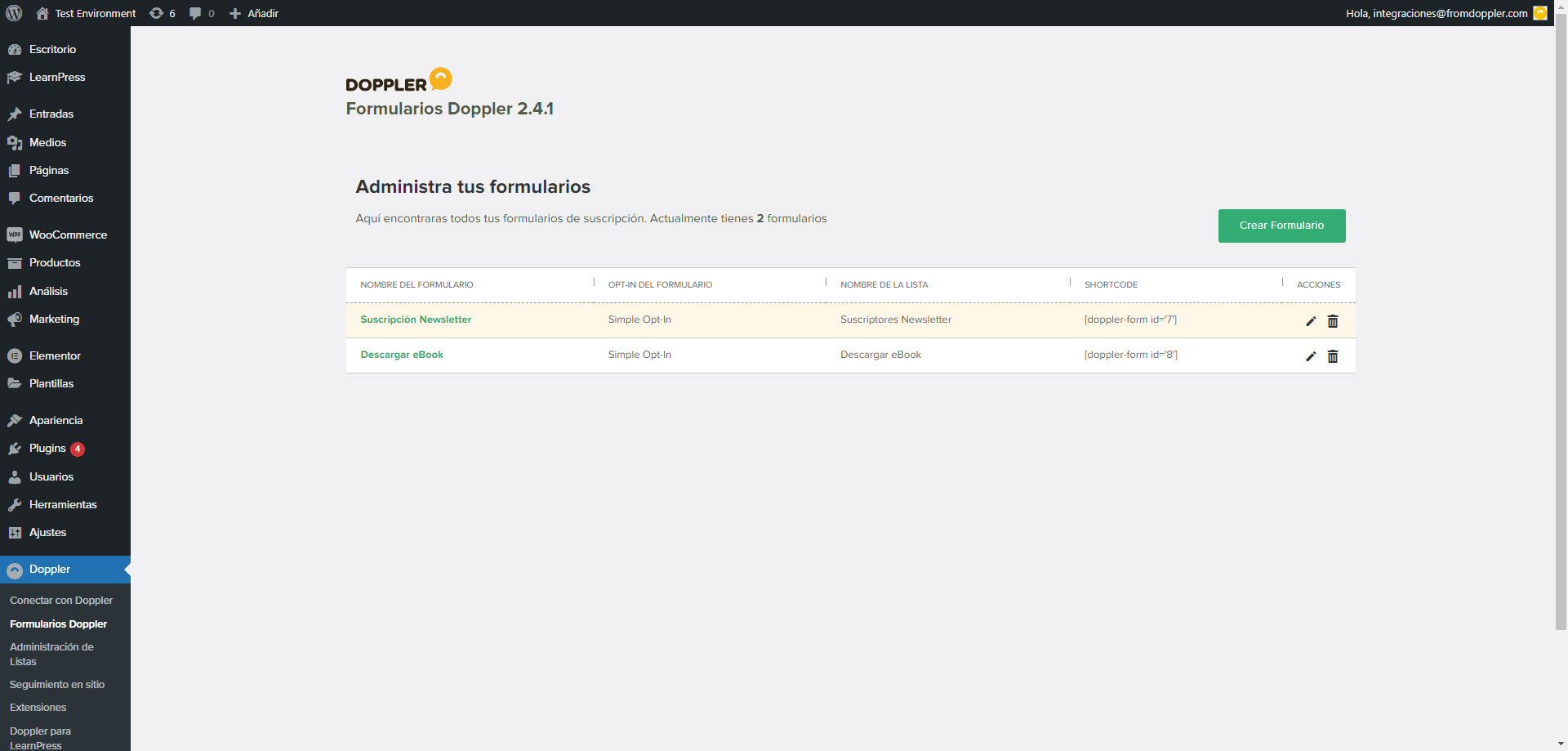Click the Descargar eBook list name cell
1568x751 pixels.
click(880, 355)
